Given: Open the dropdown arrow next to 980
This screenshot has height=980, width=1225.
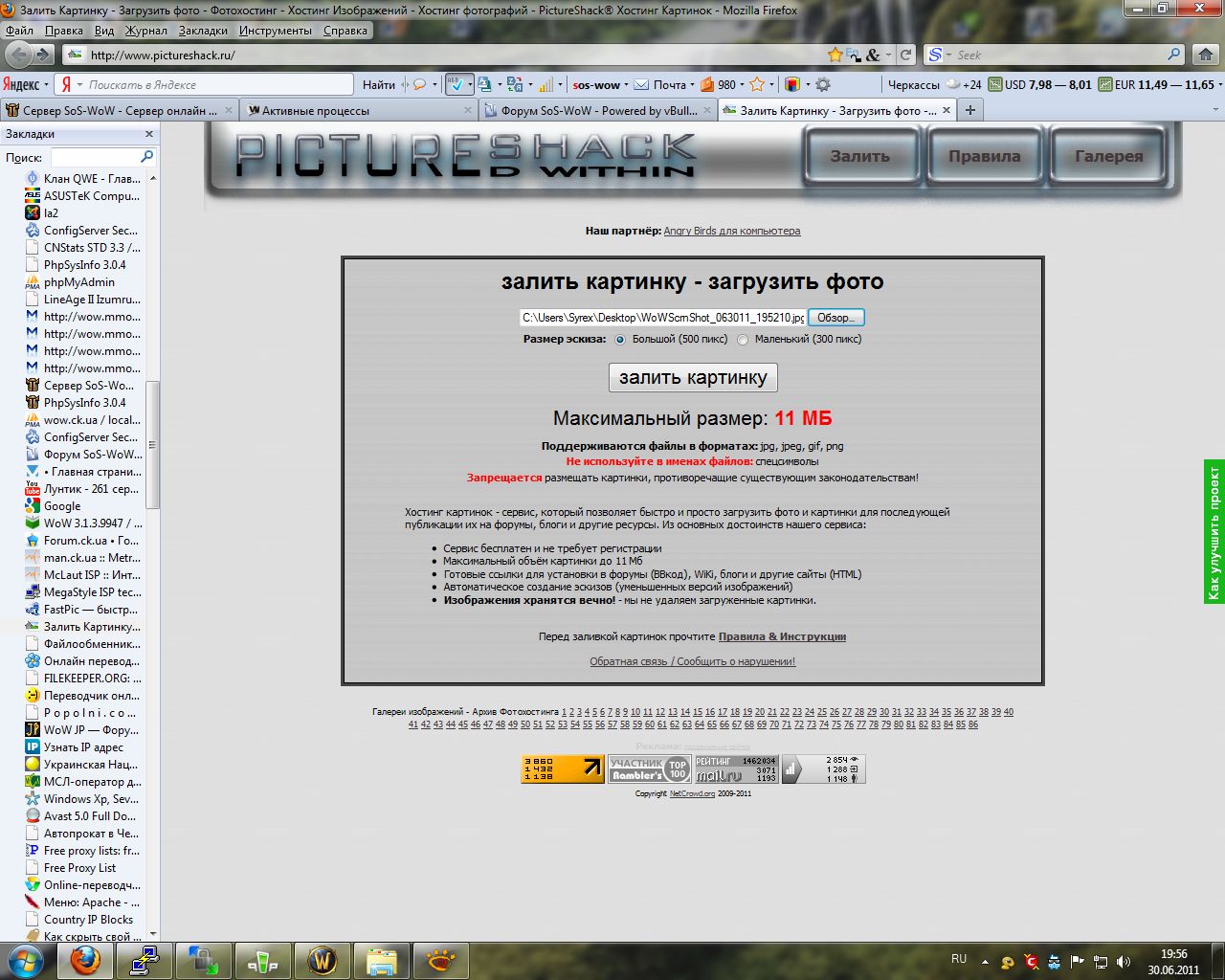Looking at the screenshot, I should tap(744, 84).
